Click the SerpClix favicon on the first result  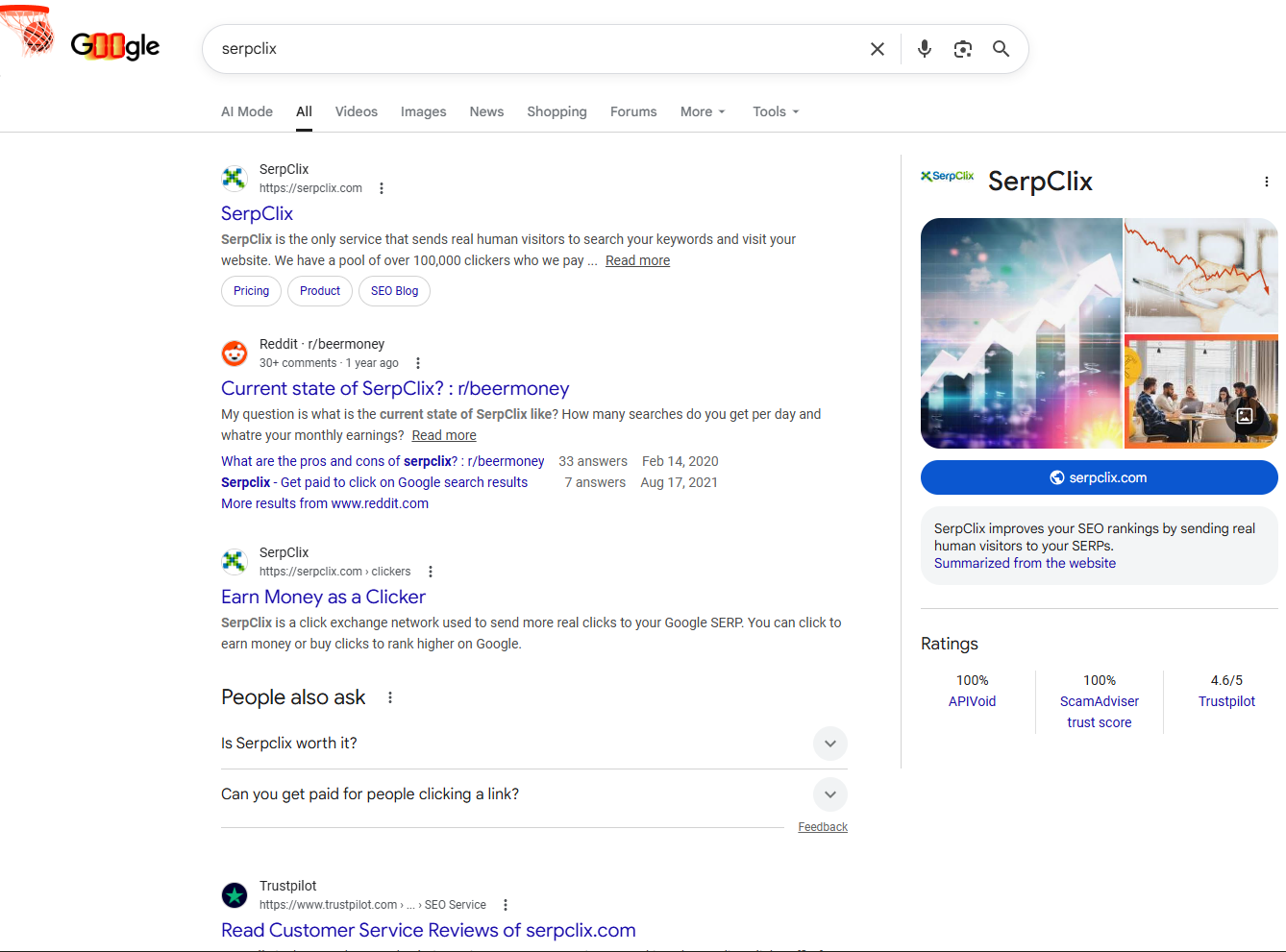235,178
